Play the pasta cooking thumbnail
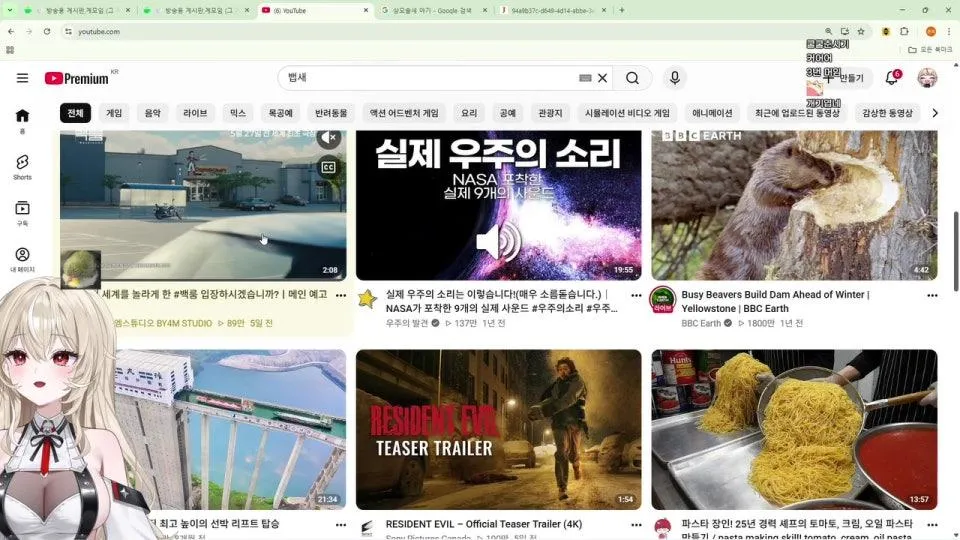The width and height of the screenshot is (960, 540). [x=794, y=430]
